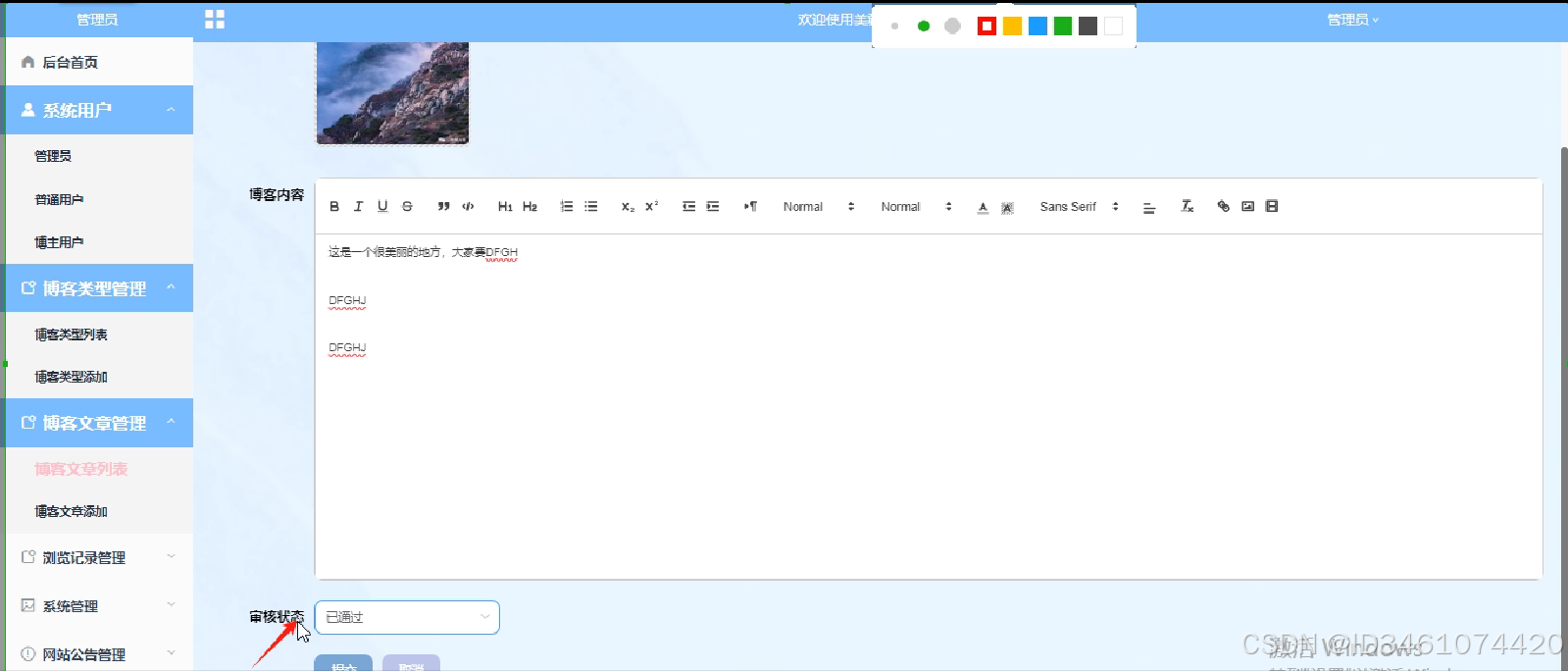Pick the red square in the annotation palette

(986, 26)
